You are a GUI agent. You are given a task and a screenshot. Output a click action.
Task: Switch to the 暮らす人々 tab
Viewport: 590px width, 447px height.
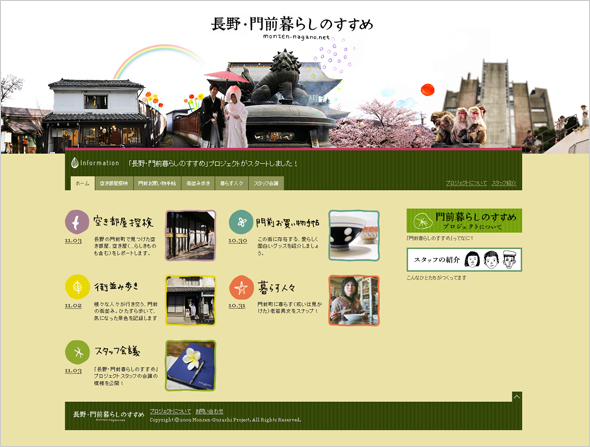pos(231,183)
